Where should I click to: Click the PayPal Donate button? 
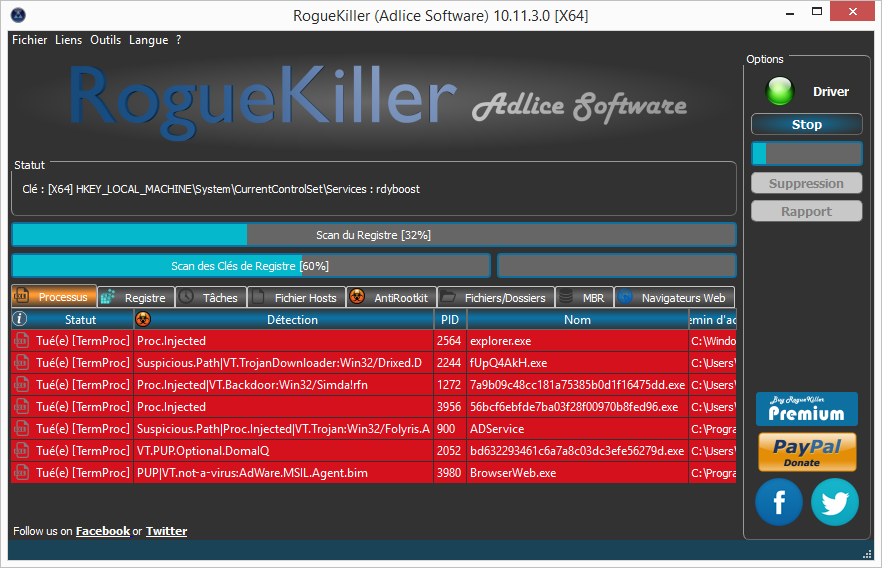807,451
